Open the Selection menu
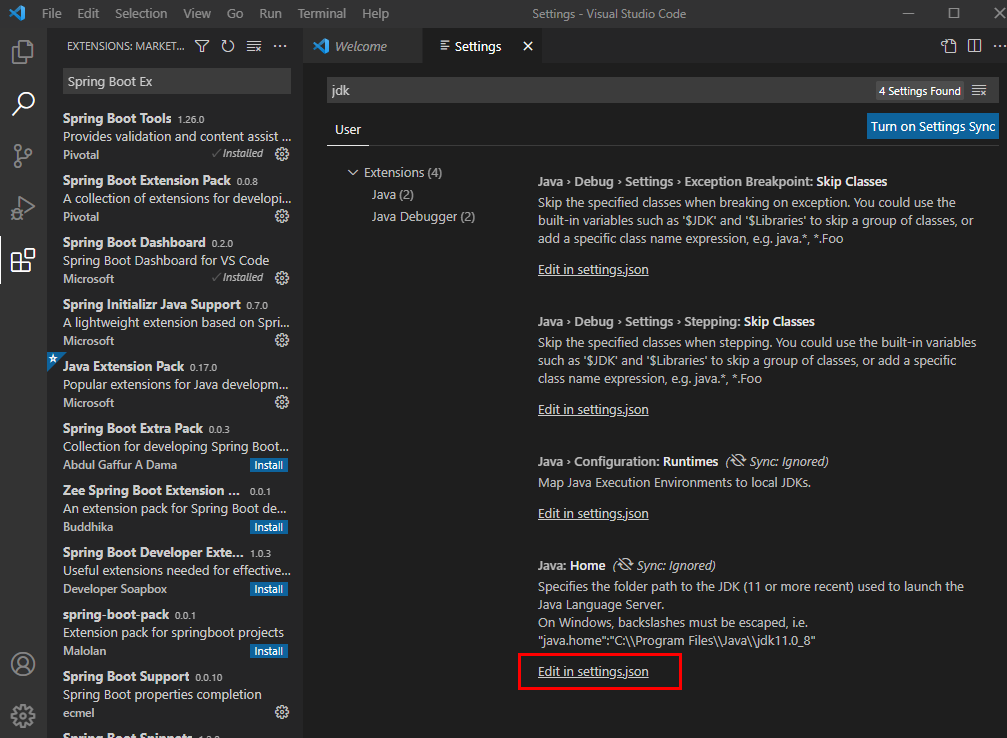1007x738 pixels. tap(141, 13)
